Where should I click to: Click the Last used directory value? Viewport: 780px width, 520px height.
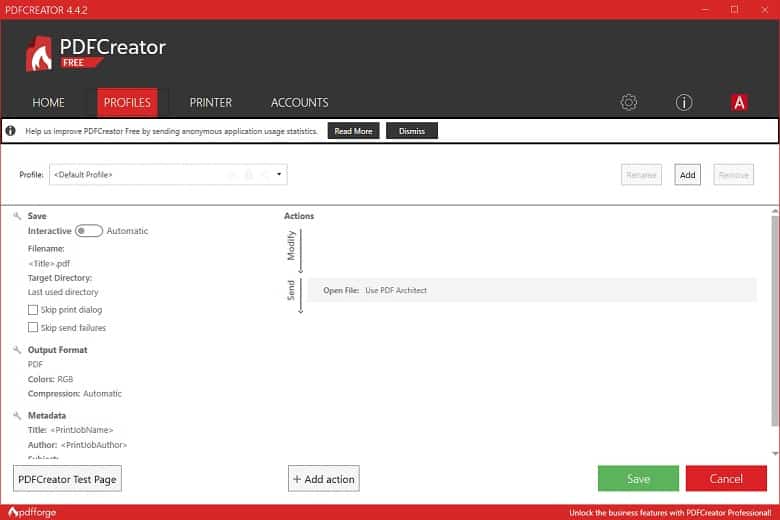[63, 292]
